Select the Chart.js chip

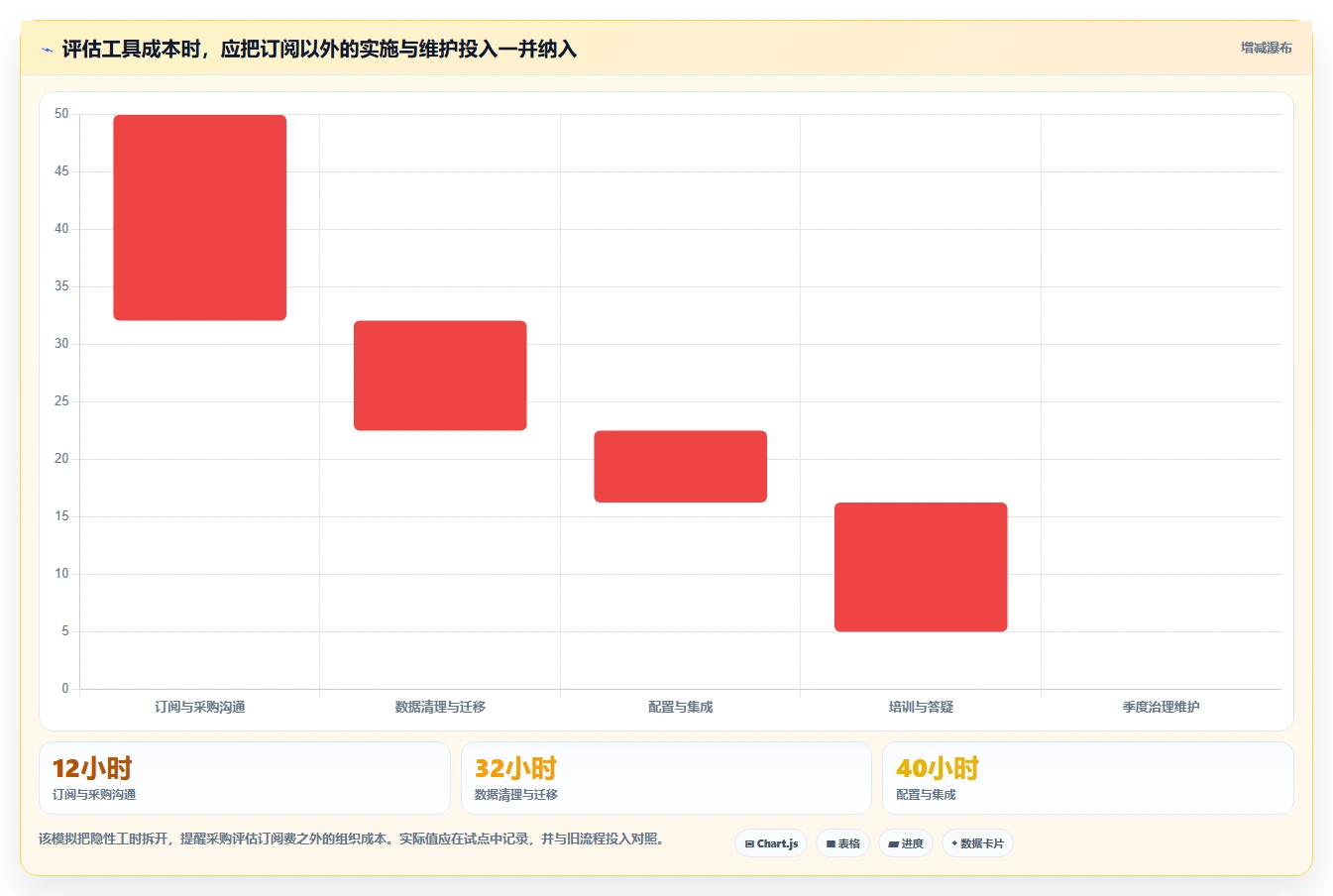click(x=771, y=843)
